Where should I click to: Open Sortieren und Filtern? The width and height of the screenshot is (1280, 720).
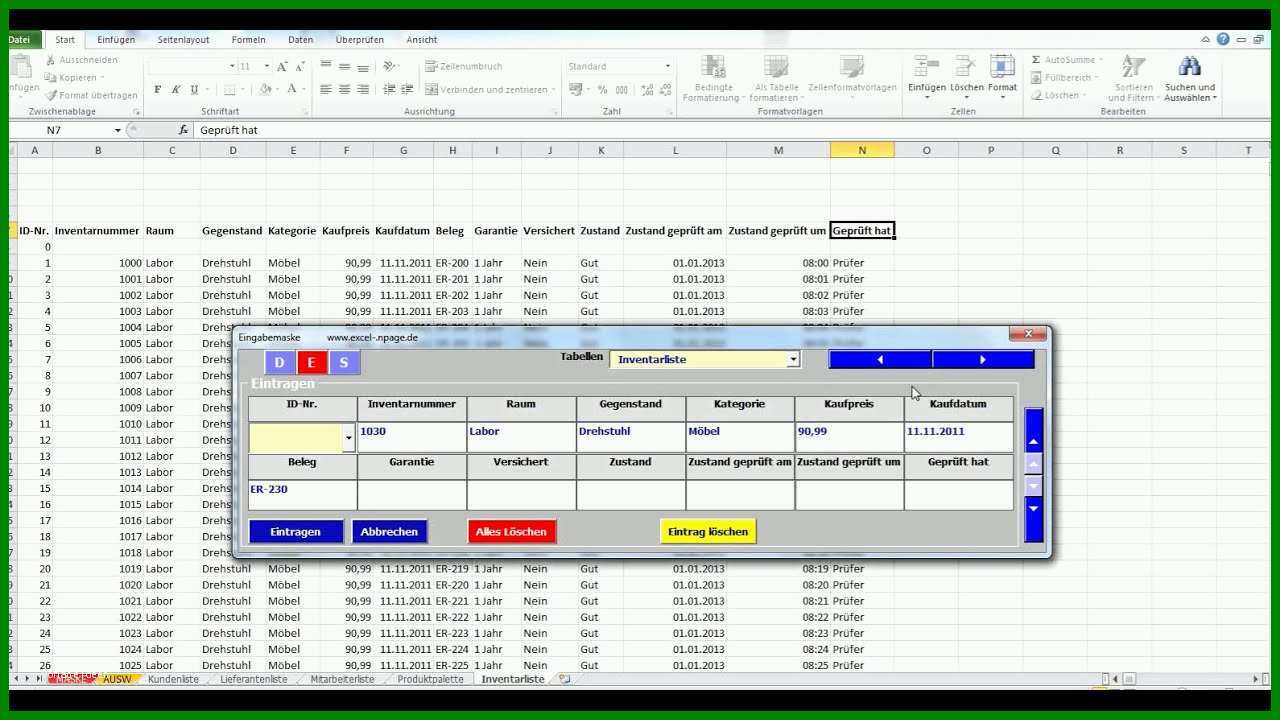coord(1133,79)
